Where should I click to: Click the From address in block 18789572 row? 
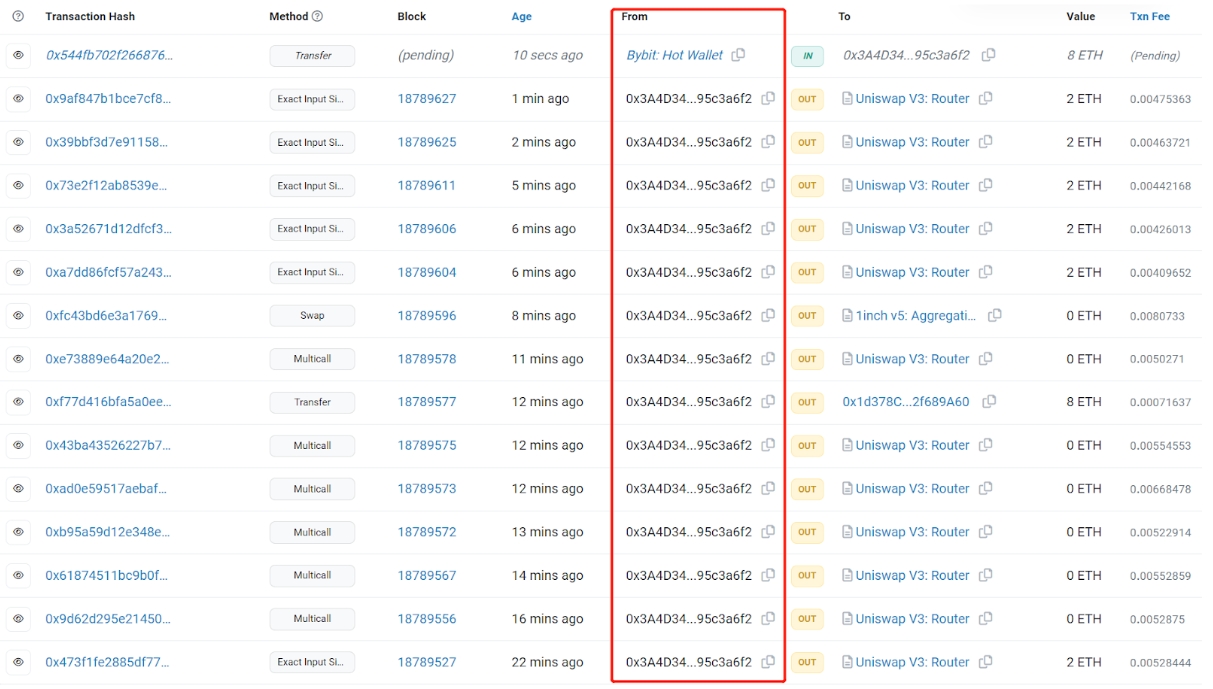(689, 532)
